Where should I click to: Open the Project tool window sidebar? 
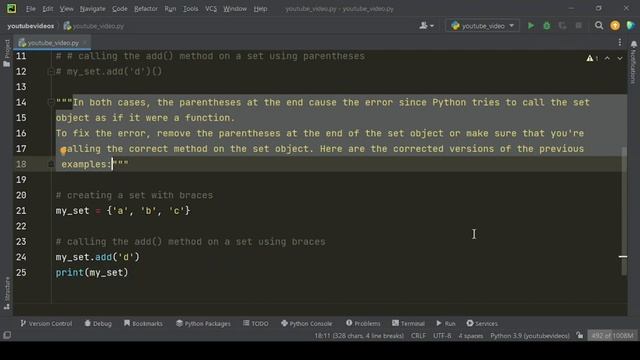point(7,53)
